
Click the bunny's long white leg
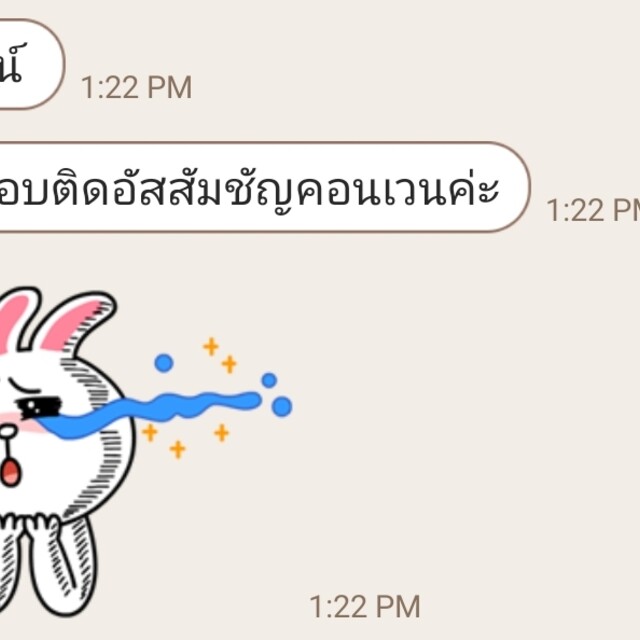click(x=65, y=567)
